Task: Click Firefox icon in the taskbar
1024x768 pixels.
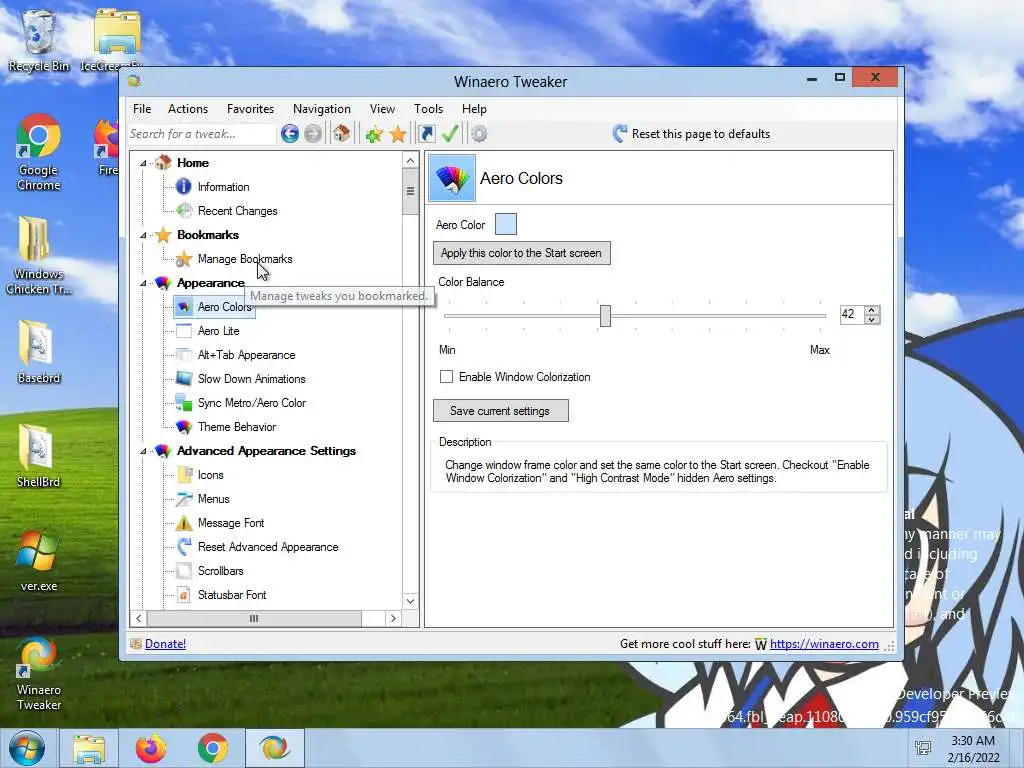Action: click(151, 748)
